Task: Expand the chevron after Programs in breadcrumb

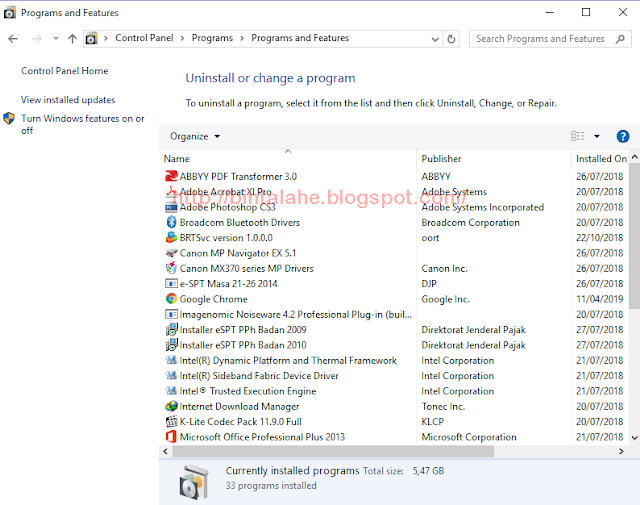Action: 242,38
